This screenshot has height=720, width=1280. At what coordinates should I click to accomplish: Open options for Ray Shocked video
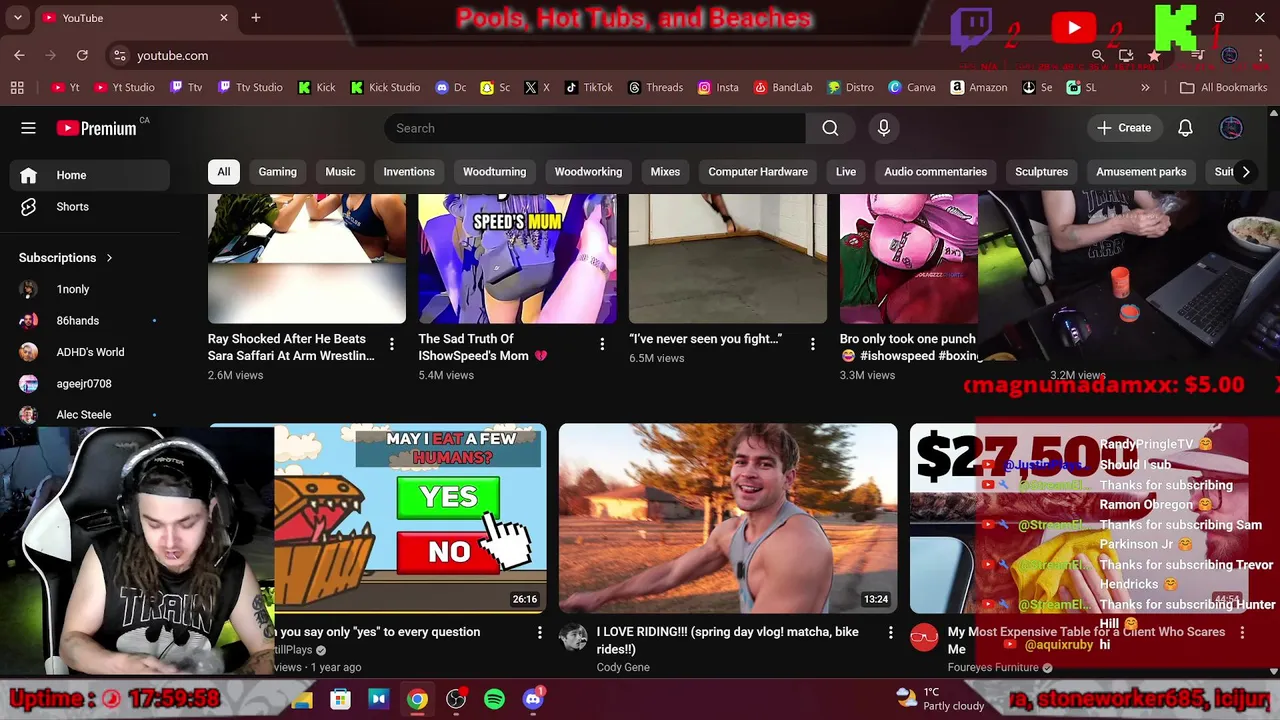(x=391, y=344)
